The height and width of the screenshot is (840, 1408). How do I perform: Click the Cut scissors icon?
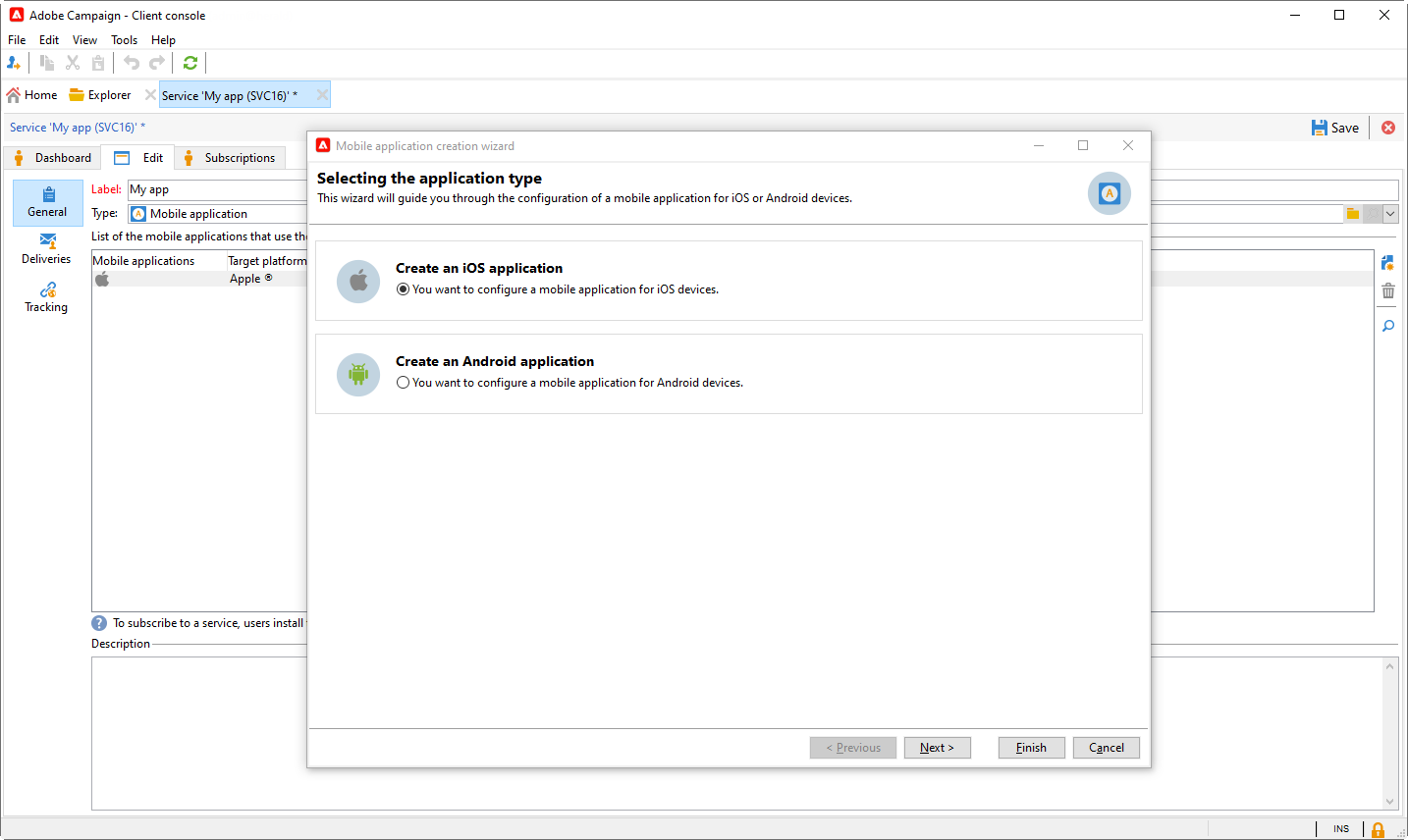tap(73, 63)
